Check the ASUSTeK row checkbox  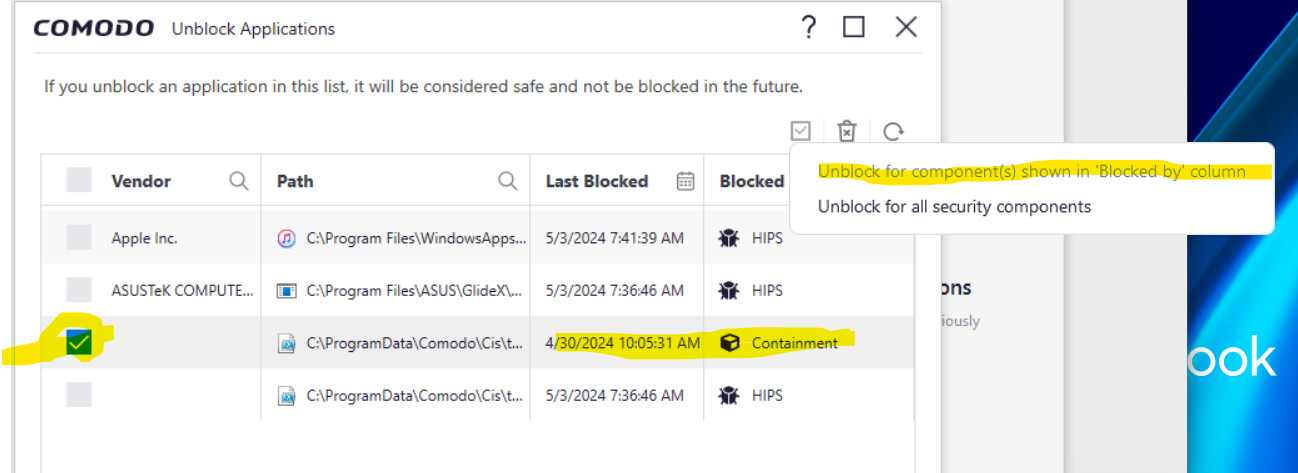click(x=79, y=290)
